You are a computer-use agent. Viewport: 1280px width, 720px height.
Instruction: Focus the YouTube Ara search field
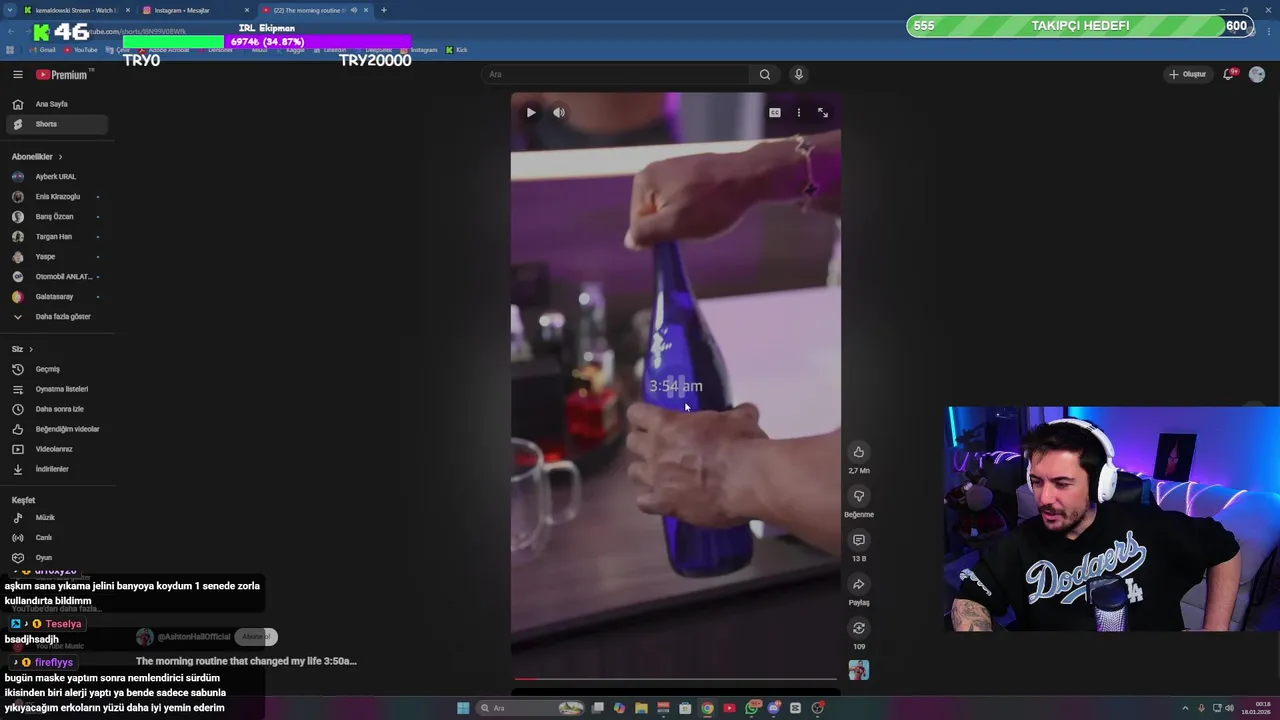tap(616, 74)
